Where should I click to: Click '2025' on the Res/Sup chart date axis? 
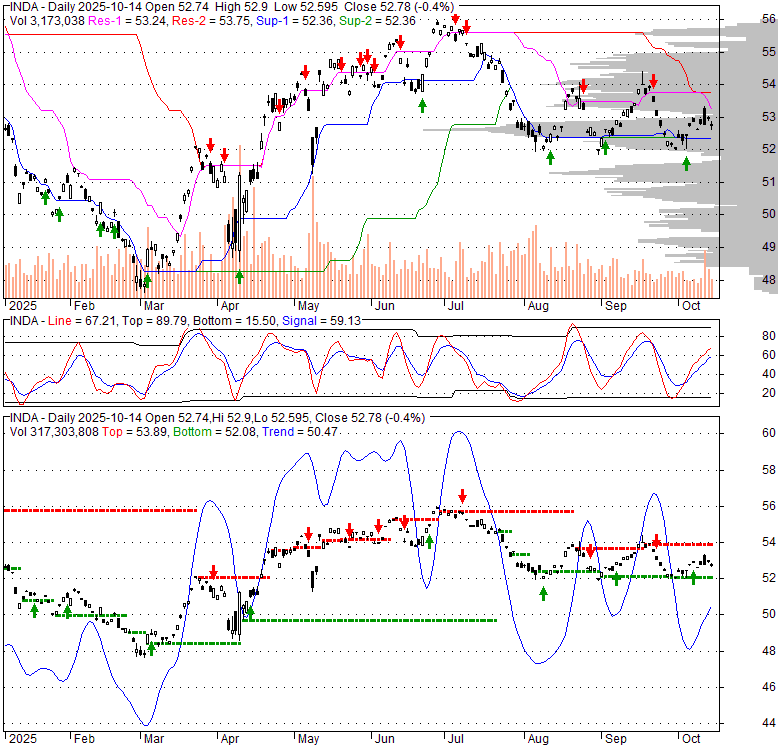[23, 306]
